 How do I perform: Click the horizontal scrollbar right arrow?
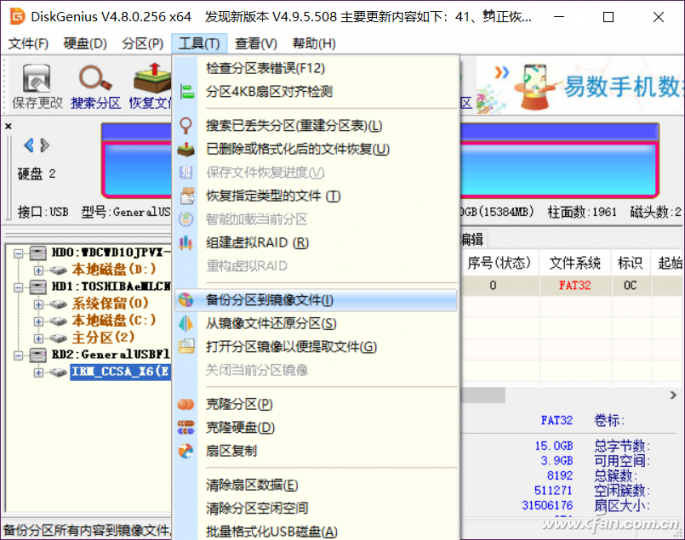point(673,395)
